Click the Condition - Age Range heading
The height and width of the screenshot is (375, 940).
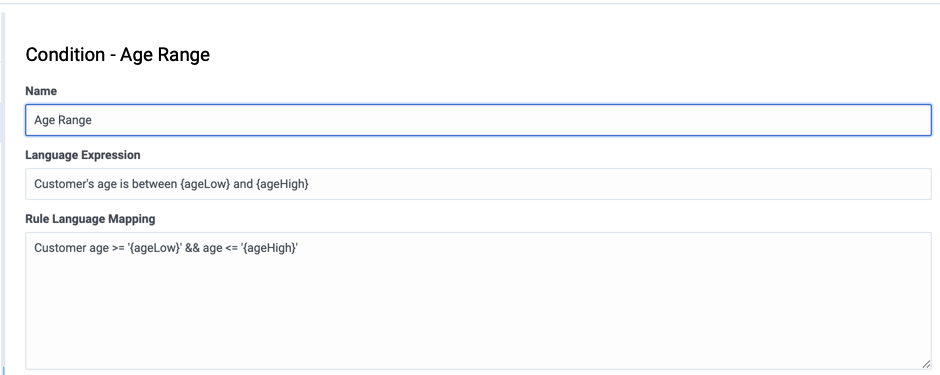[x=118, y=55]
